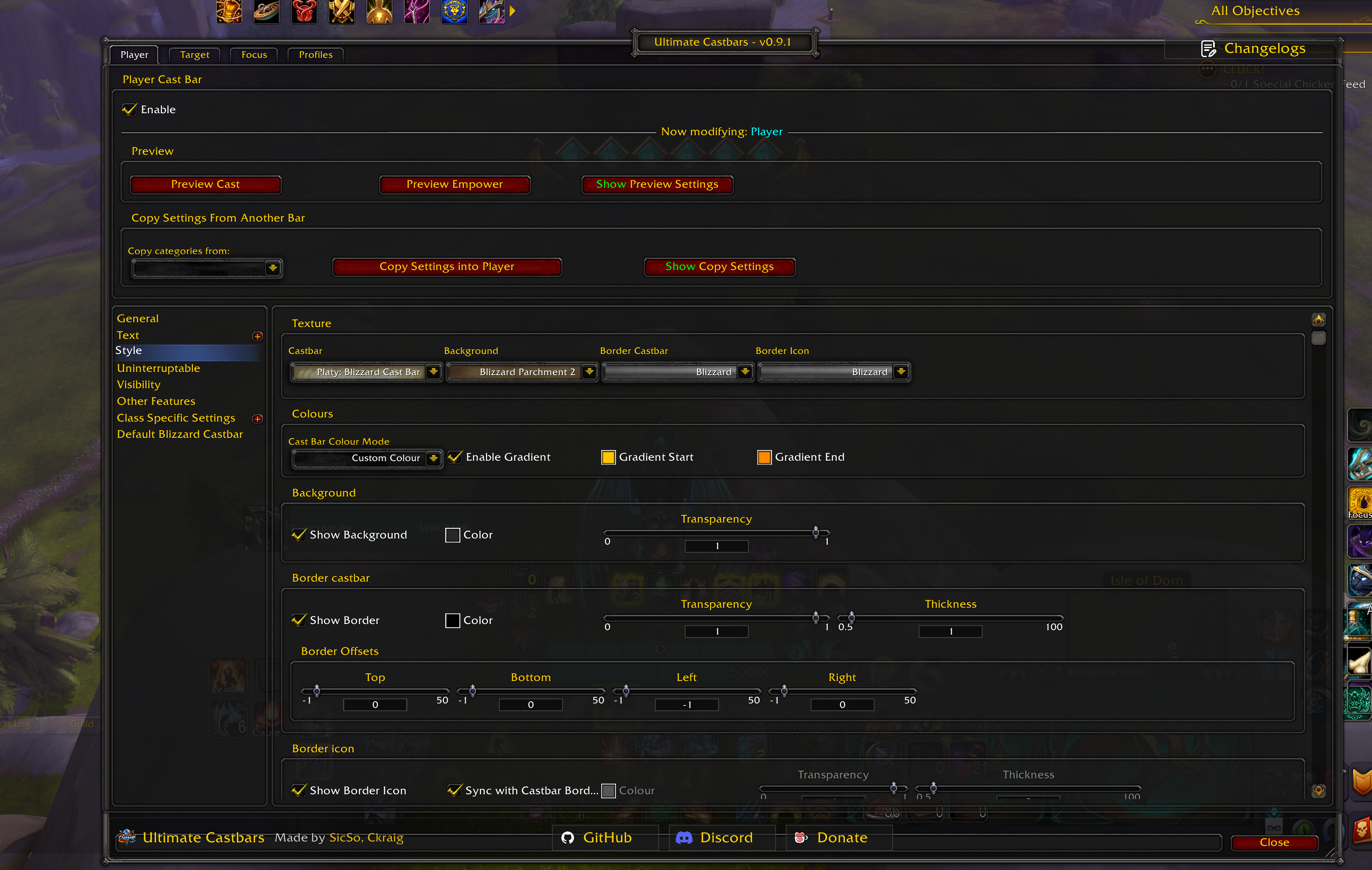The width and height of the screenshot is (1372, 870).
Task: Click the blue claw ability icon
Action: tap(1359, 464)
